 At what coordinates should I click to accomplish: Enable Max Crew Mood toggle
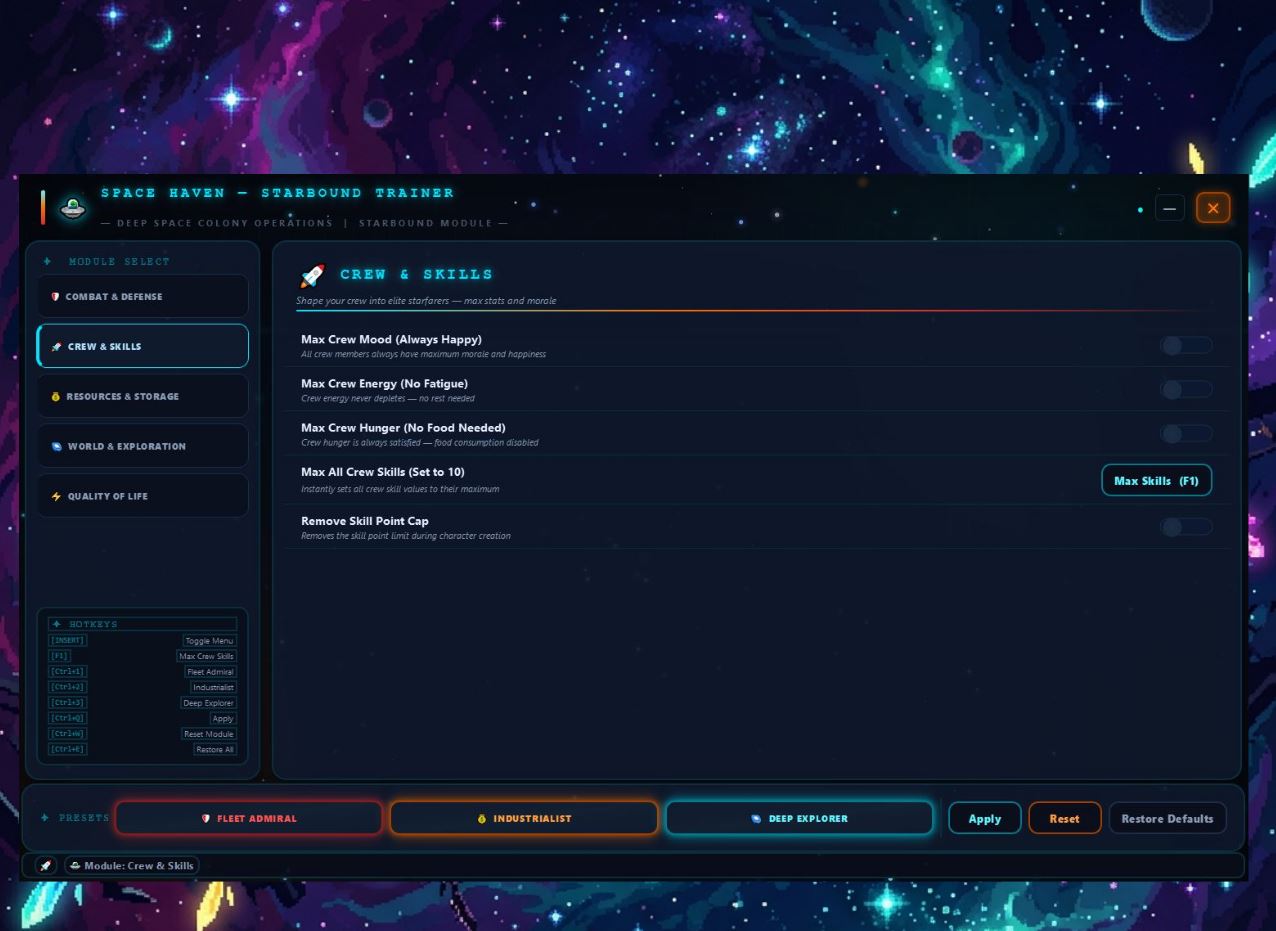click(1186, 345)
